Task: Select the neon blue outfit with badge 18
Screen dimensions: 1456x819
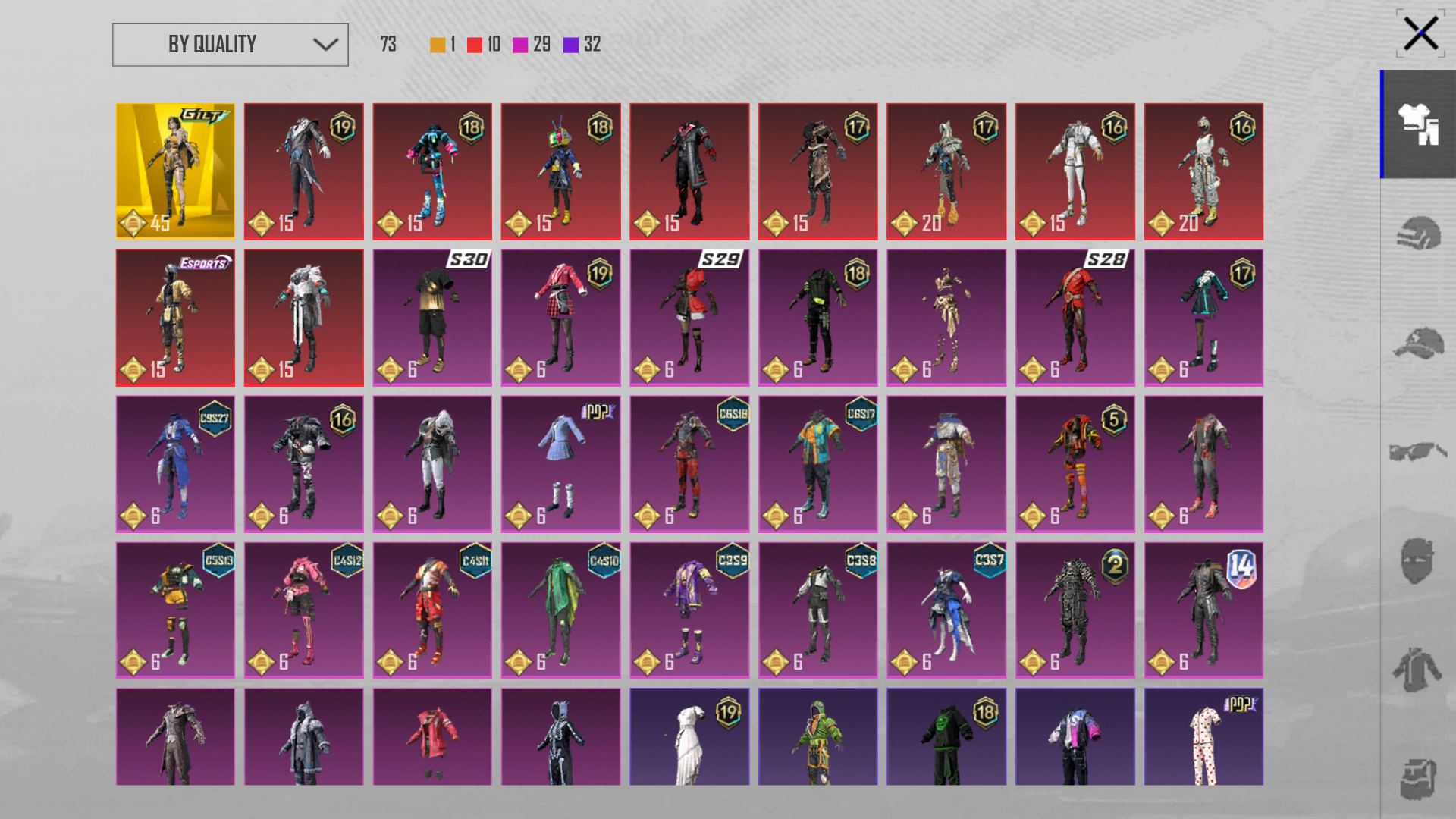Action: (432, 171)
